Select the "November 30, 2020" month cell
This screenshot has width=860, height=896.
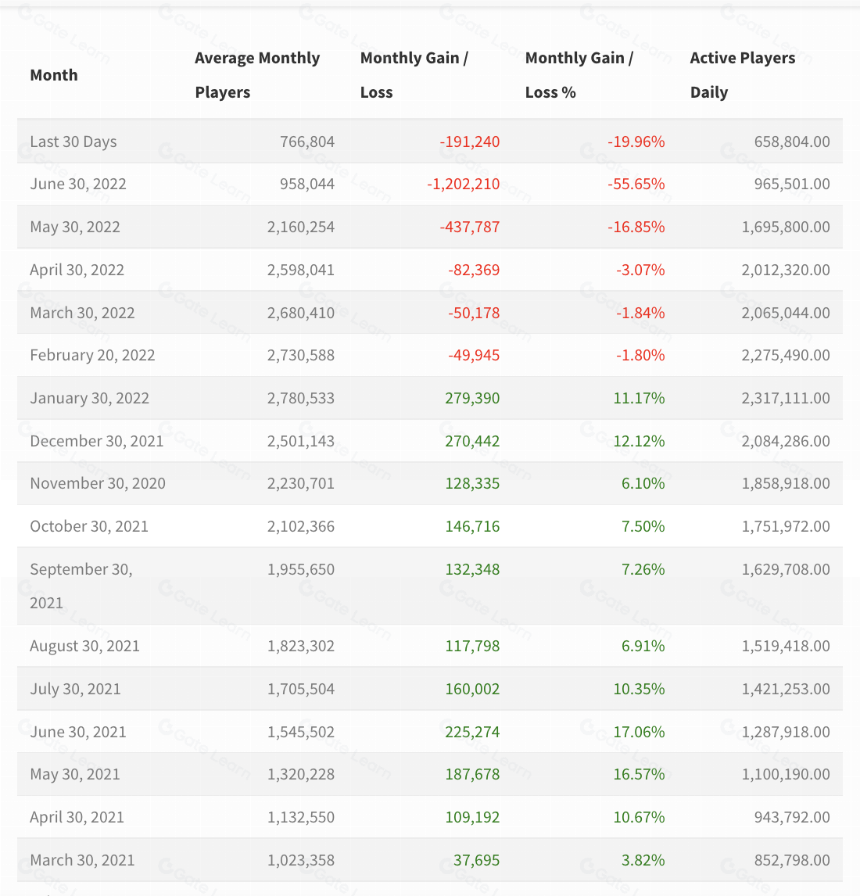[x=98, y=483]
